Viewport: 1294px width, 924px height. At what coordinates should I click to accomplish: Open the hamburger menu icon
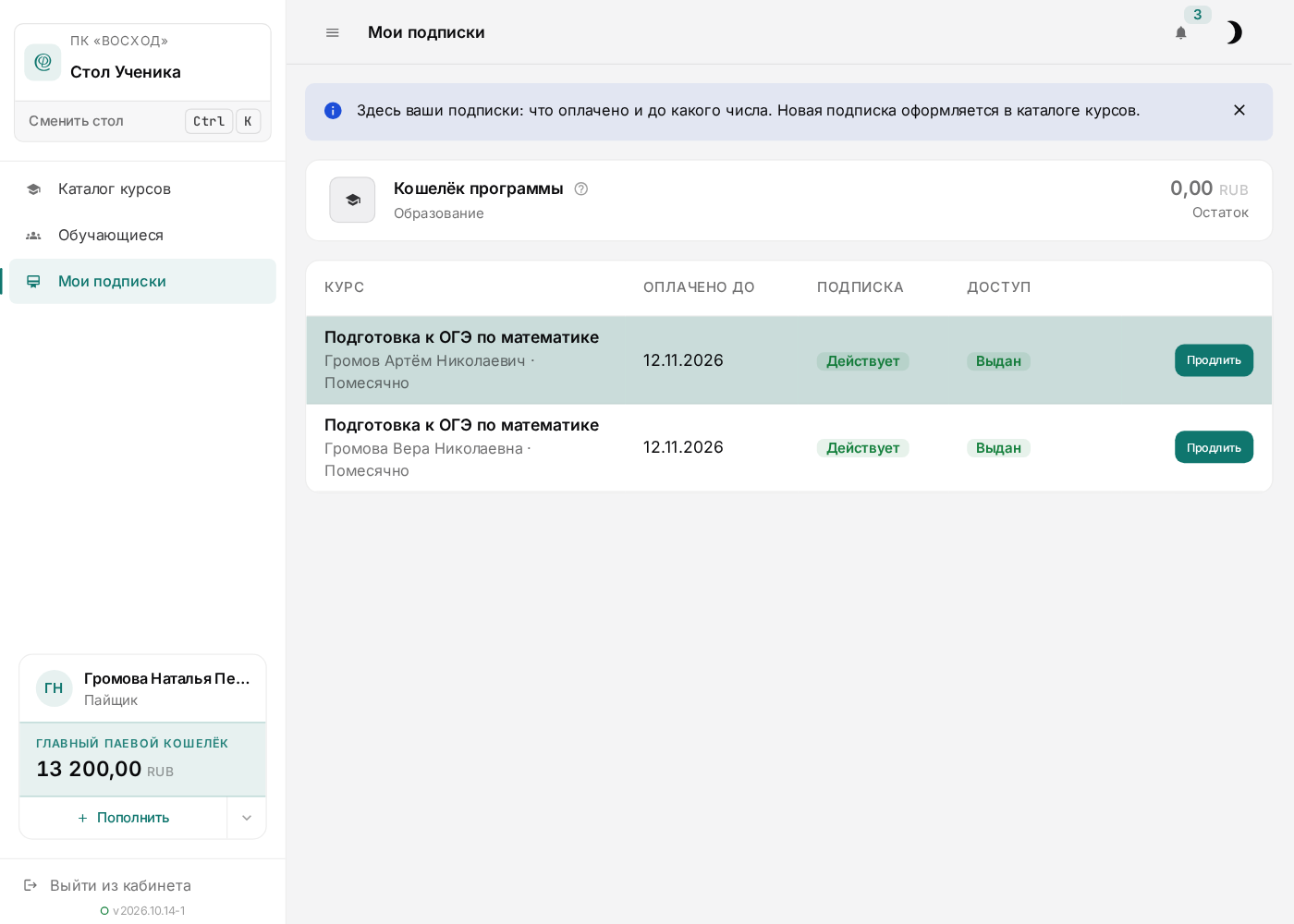[333, 32]
